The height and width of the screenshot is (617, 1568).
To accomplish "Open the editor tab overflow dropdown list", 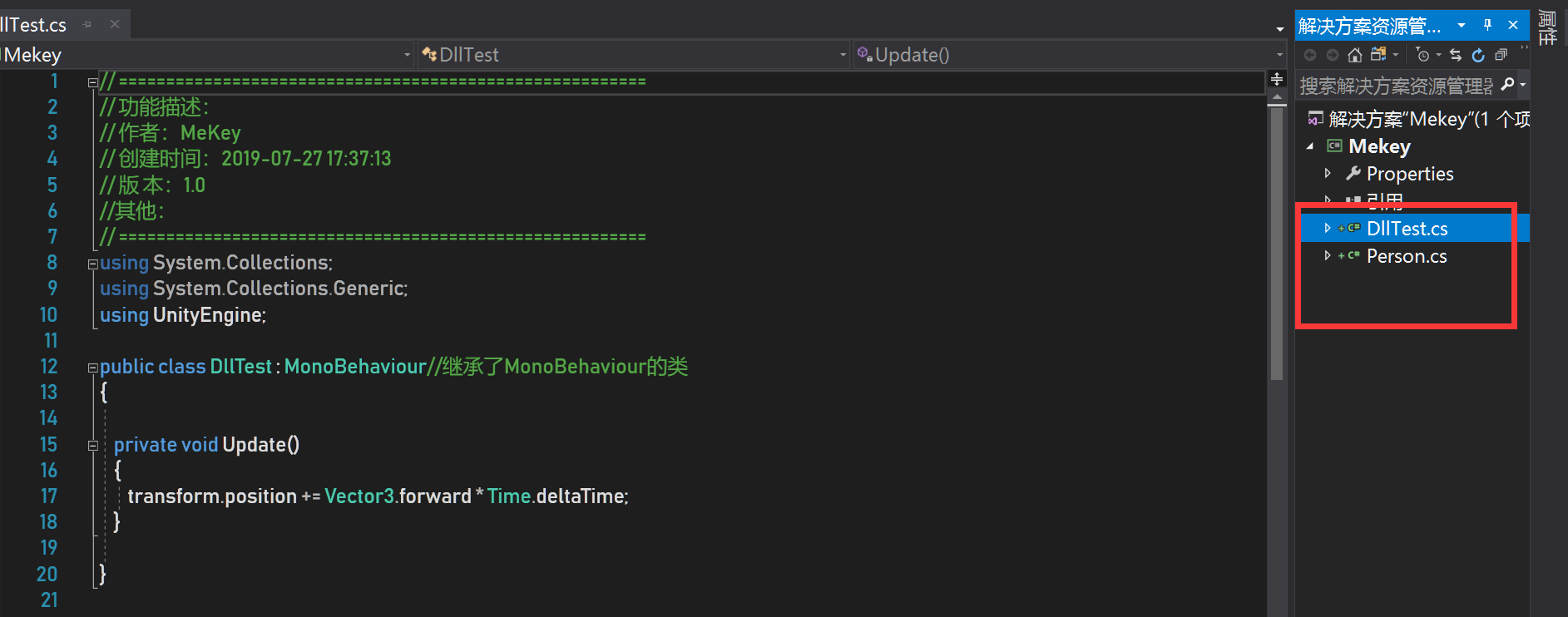I will [1279, 28].
